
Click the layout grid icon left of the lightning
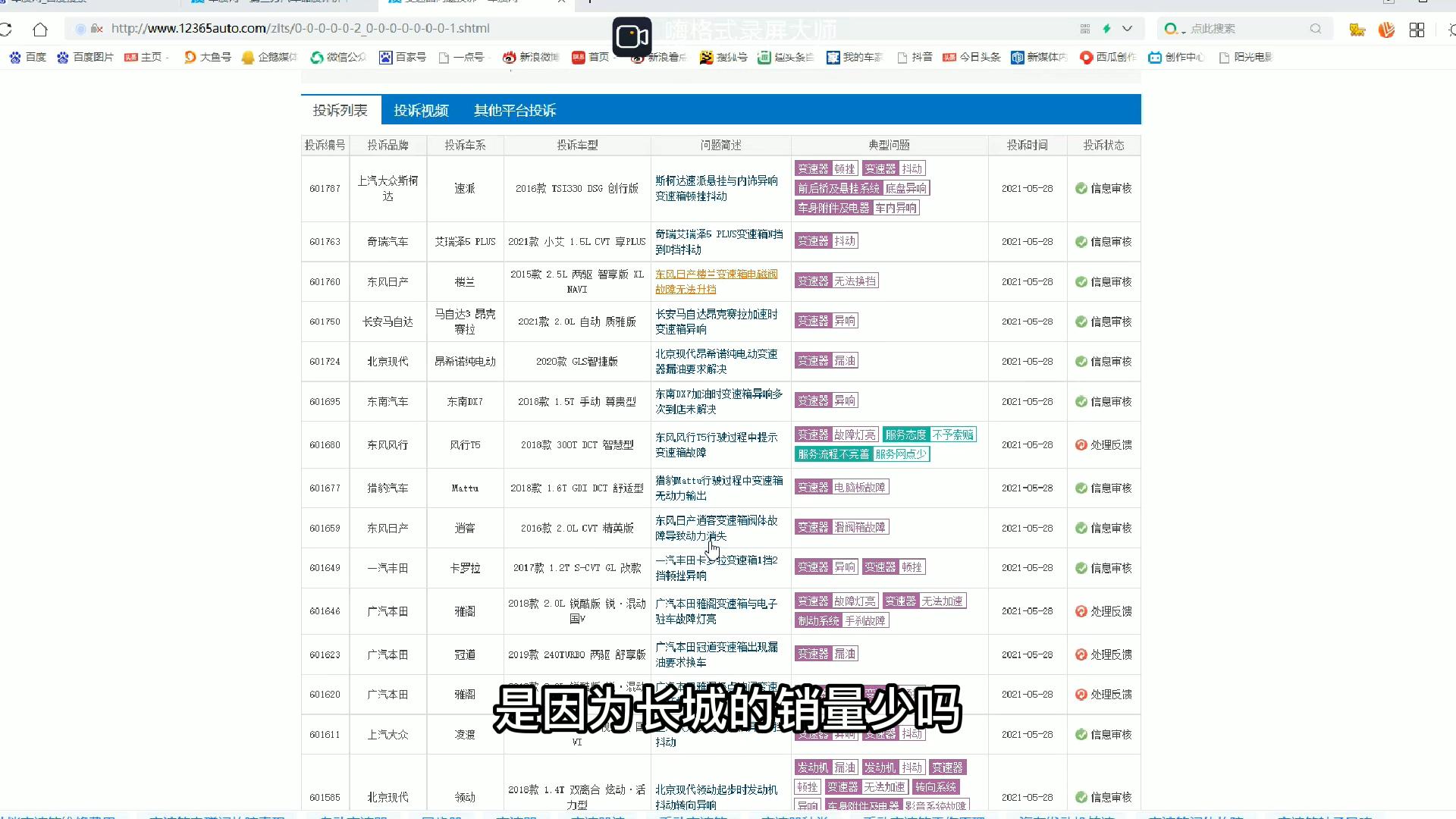(1084, 28)
